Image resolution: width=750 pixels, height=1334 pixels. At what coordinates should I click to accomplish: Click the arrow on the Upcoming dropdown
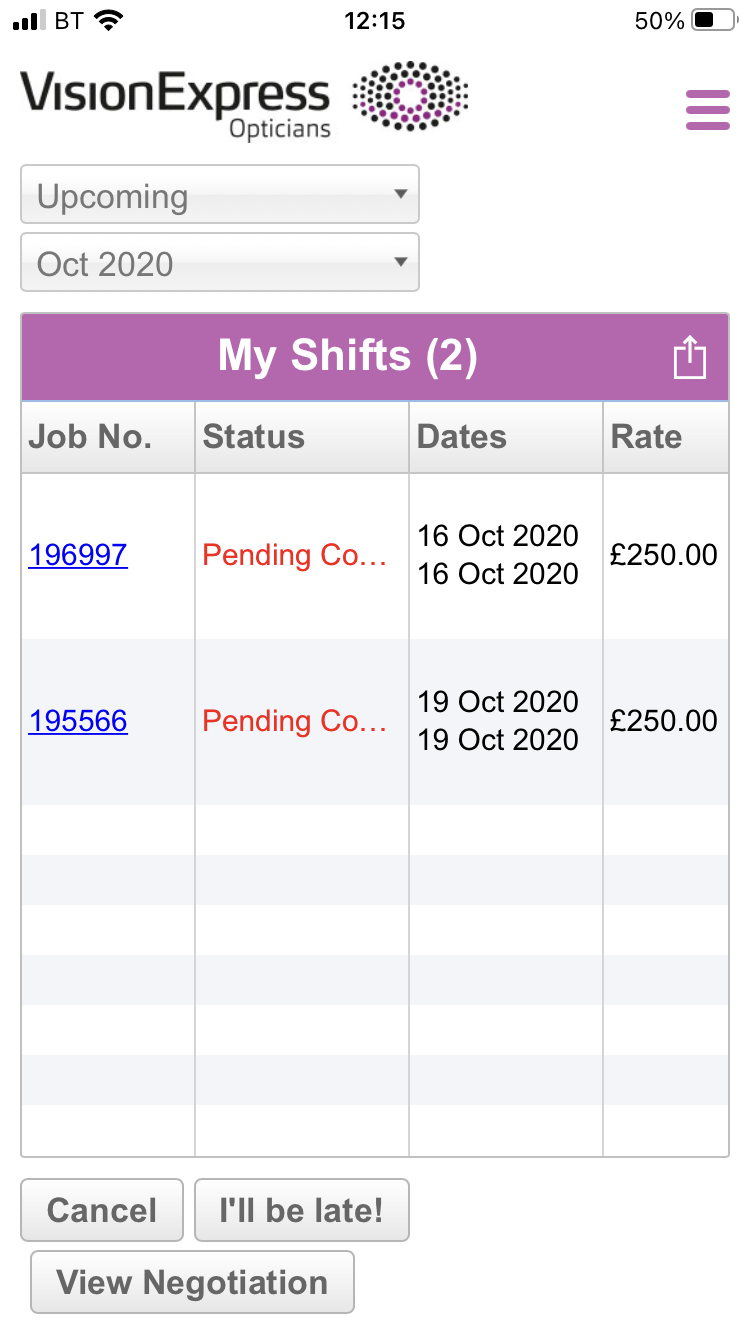tap(400, 194)
